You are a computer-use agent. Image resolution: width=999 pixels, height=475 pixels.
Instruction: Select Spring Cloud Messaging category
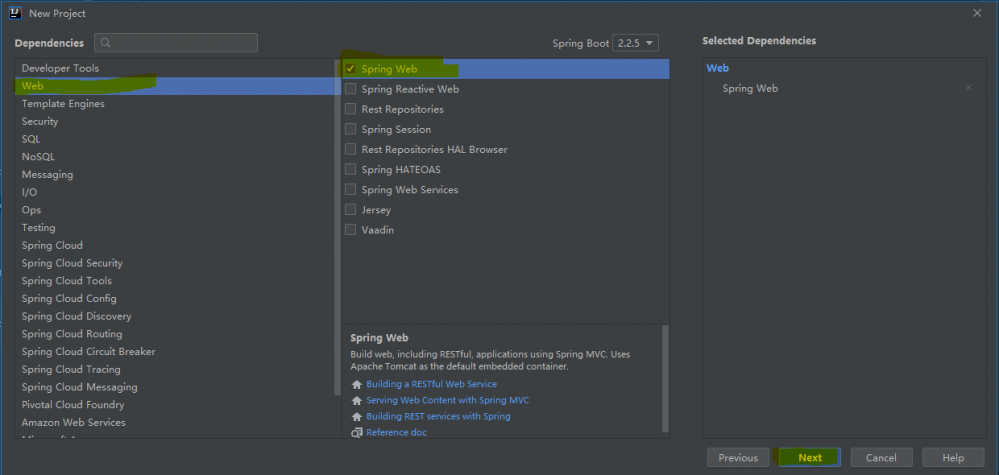click(x=177, y=387)
